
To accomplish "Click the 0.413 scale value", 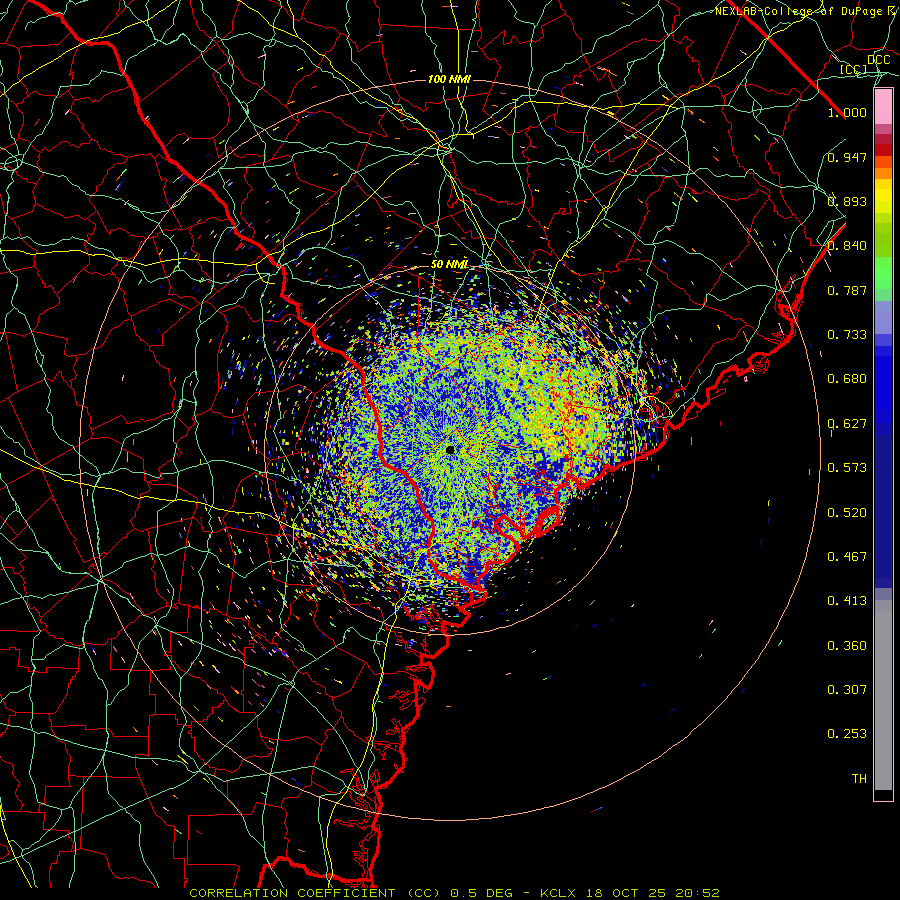I will click(x=847, y=601).
